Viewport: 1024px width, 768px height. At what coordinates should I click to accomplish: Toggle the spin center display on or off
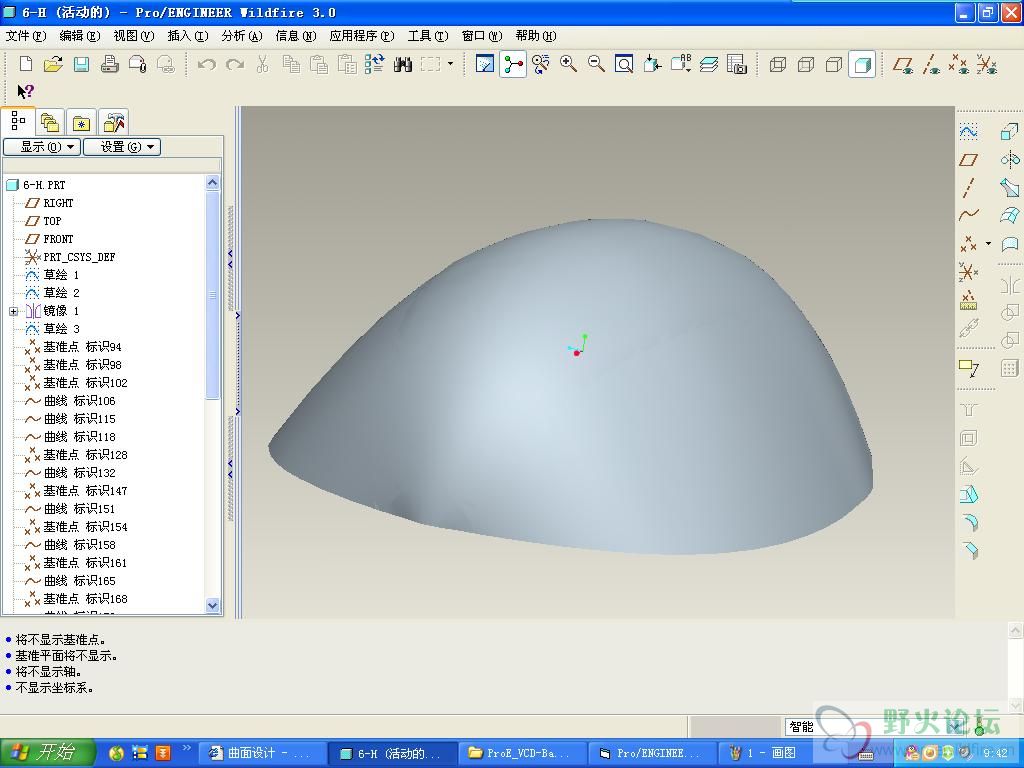[513, 64]
